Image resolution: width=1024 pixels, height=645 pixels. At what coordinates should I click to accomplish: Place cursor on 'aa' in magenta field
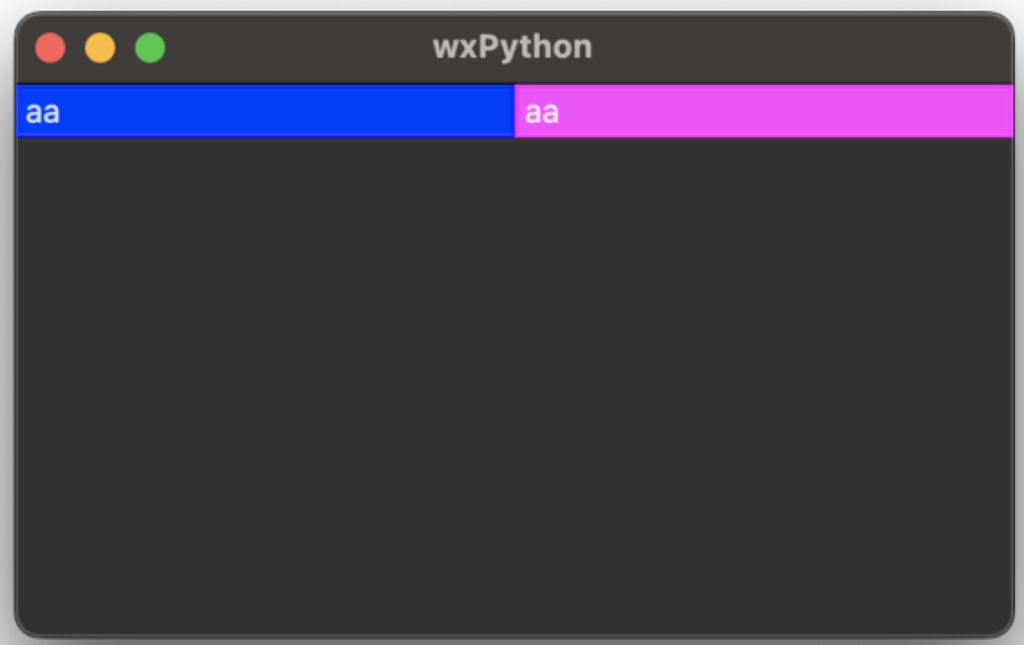[x=542, y=113]
